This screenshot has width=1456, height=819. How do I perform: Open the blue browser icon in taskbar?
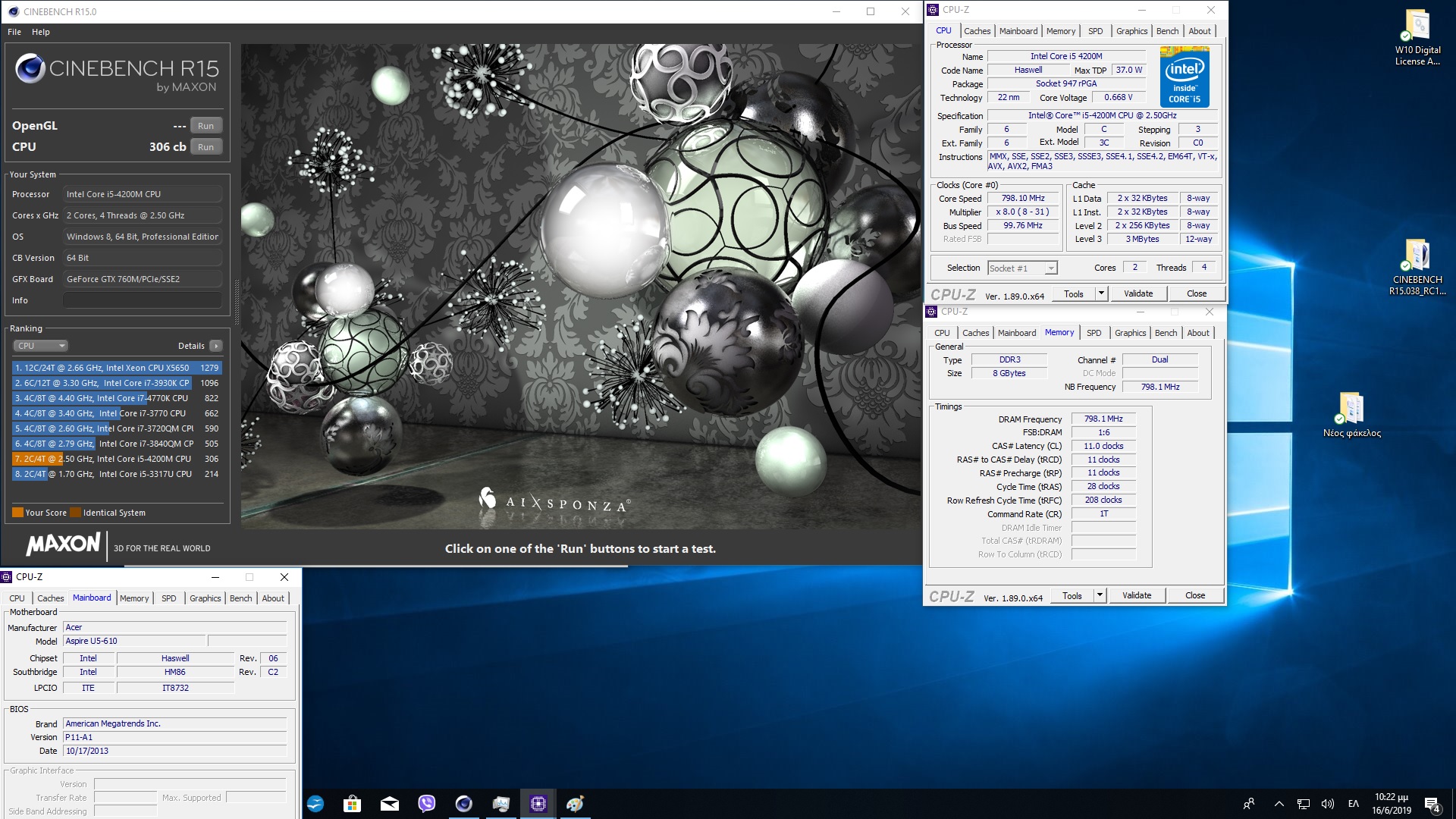pyautogui.click(x=315, y=804)
